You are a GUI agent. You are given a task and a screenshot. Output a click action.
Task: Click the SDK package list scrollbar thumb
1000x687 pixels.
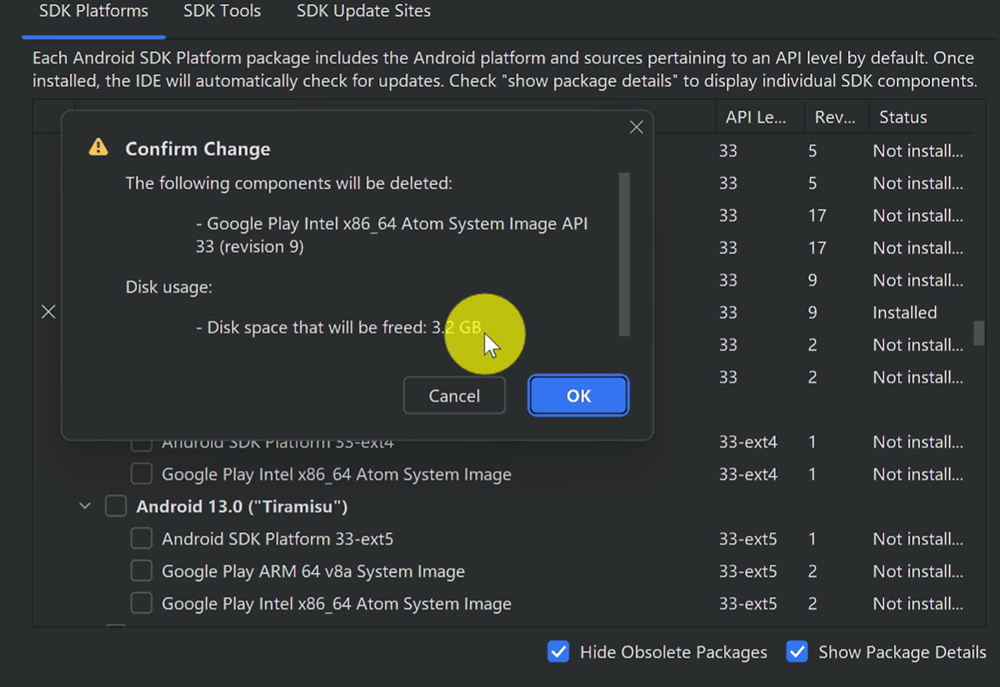(979, 332)
